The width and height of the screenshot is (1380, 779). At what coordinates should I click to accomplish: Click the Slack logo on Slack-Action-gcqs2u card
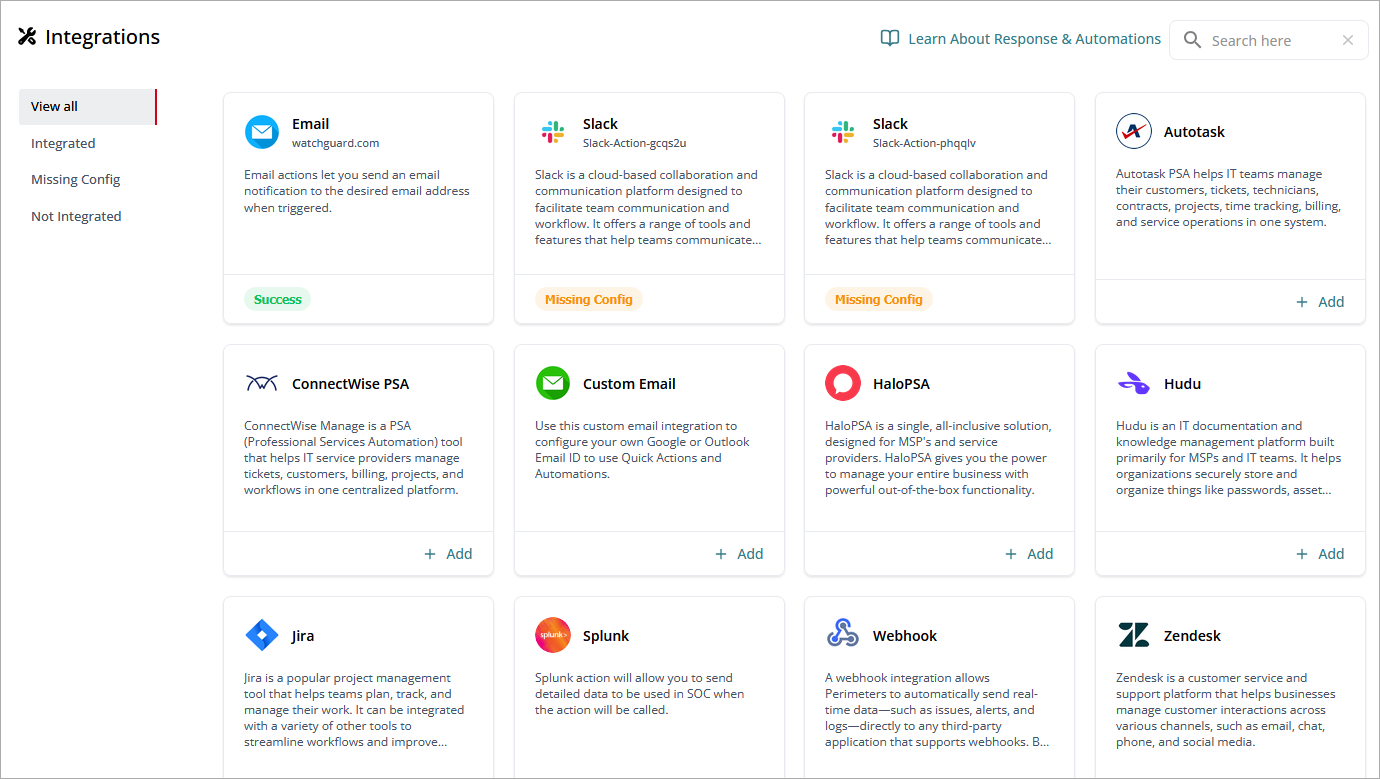click(552, 132)
